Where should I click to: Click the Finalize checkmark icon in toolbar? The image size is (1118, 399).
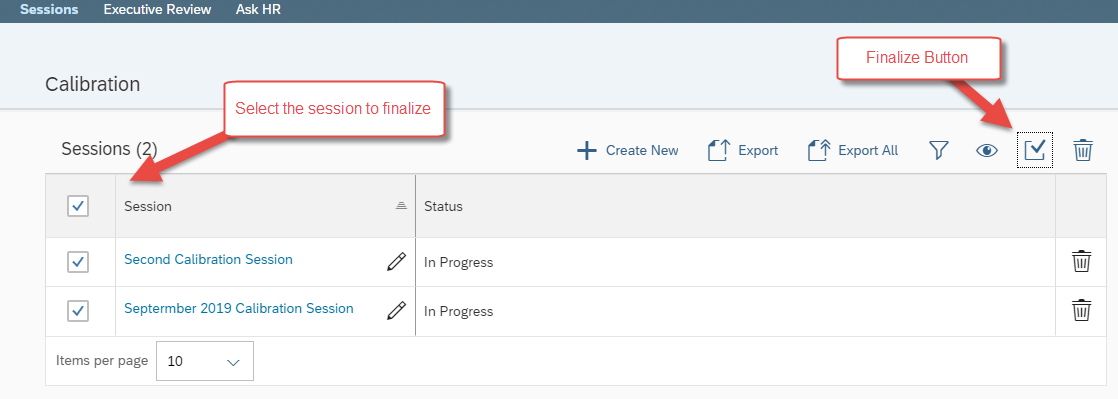(1035, 150)
